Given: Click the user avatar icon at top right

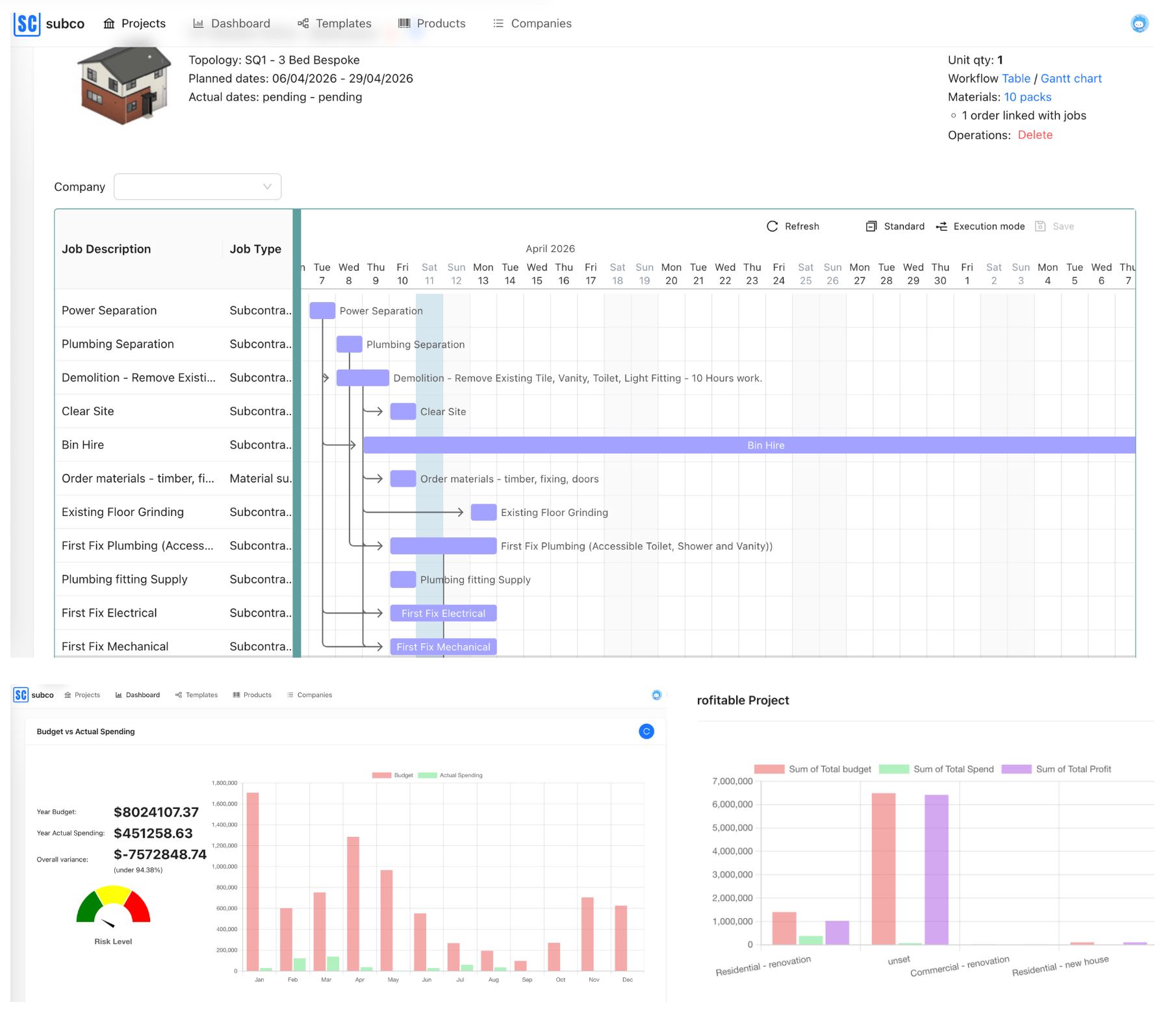Looking at the screenshot, I should pyautogui.click(x=1140, y=23).
